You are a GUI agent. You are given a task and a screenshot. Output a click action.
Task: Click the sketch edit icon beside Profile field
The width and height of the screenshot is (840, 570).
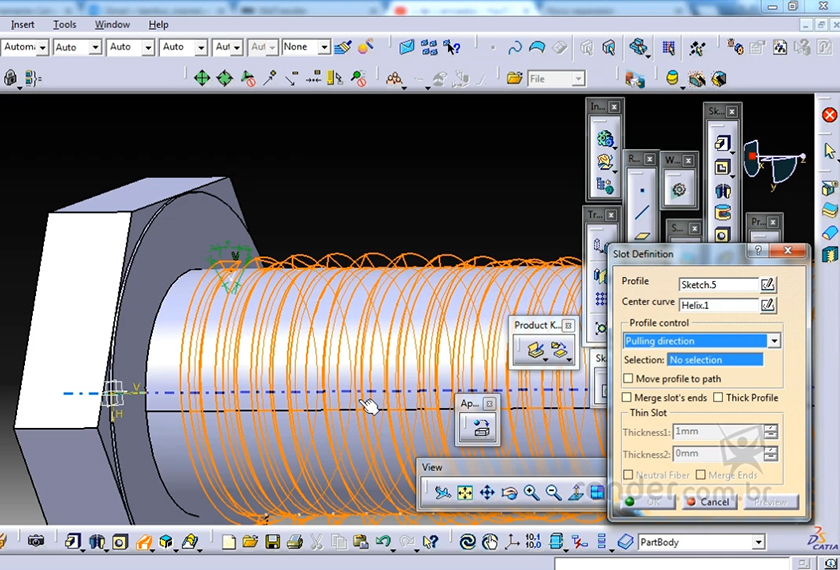(768, 284)
